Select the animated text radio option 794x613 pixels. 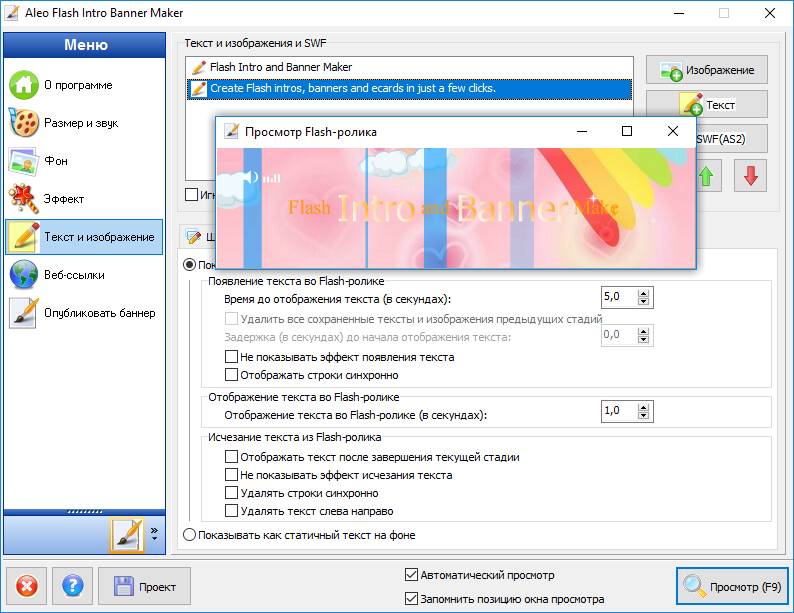189,264
